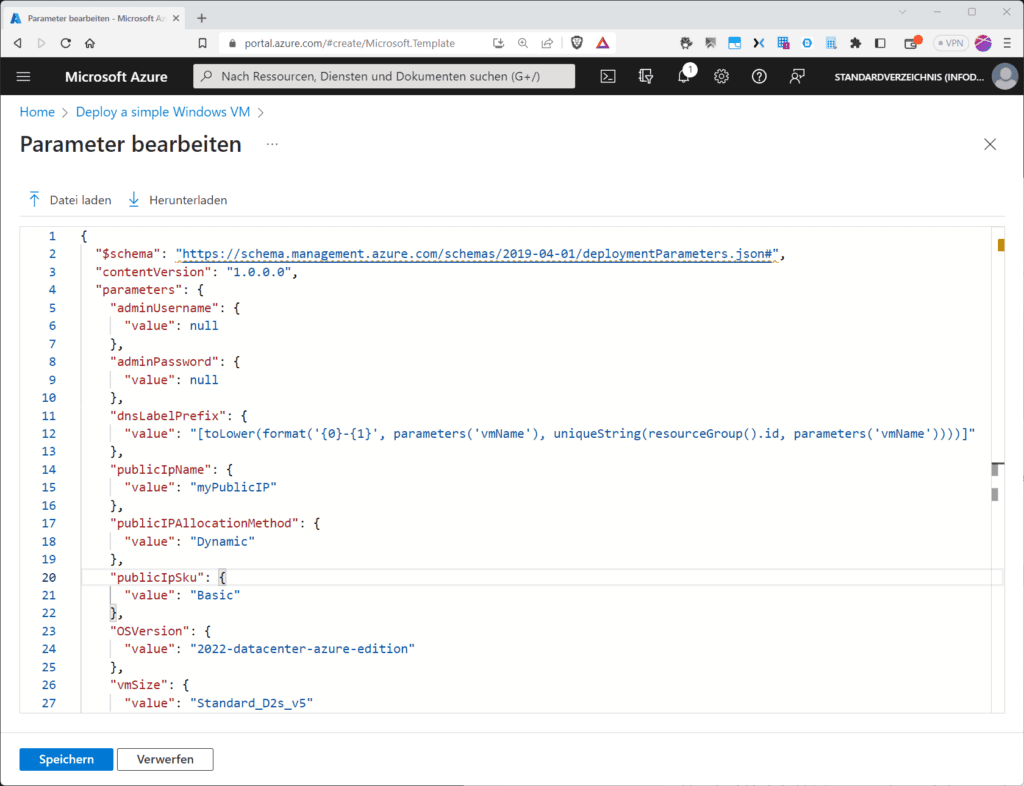Open the browser main menu
Screen dimensions: 1024x786
1008,43
